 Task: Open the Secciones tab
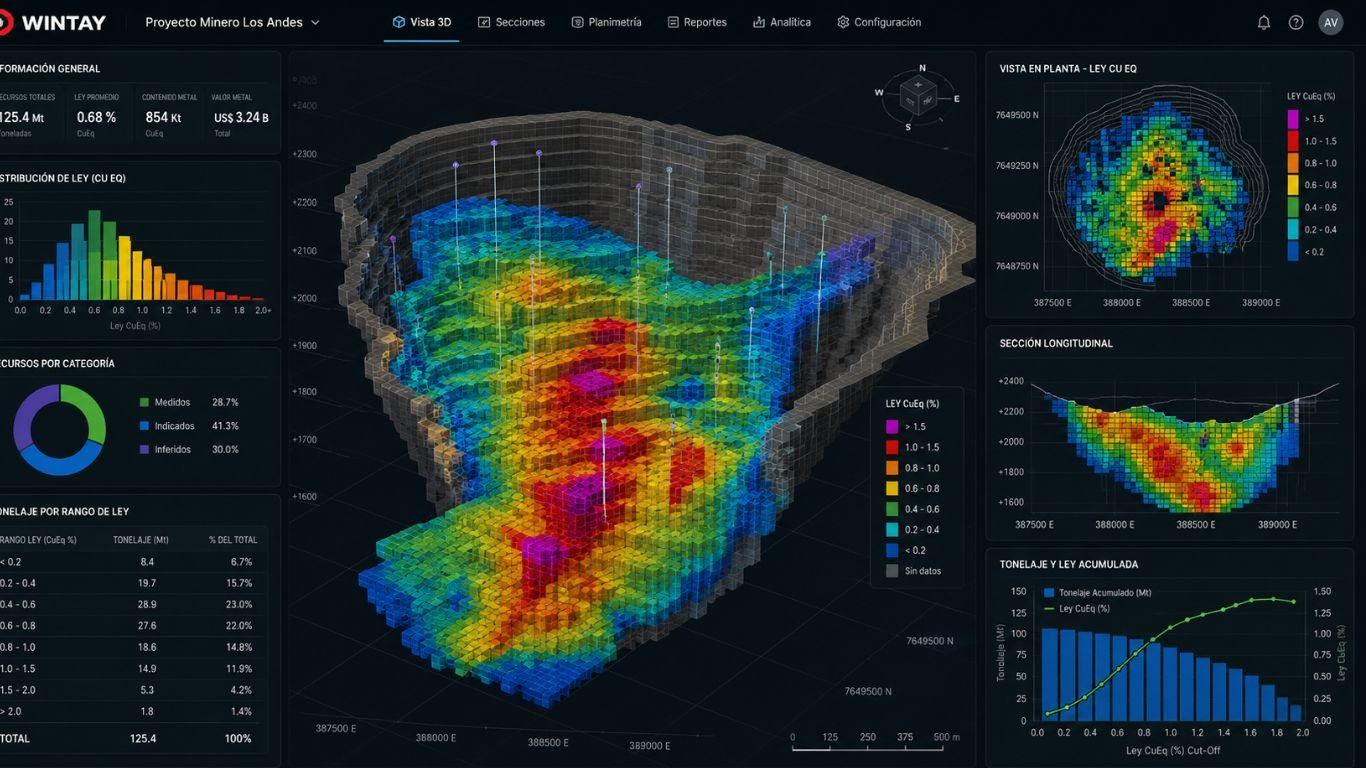coord(511,22)
